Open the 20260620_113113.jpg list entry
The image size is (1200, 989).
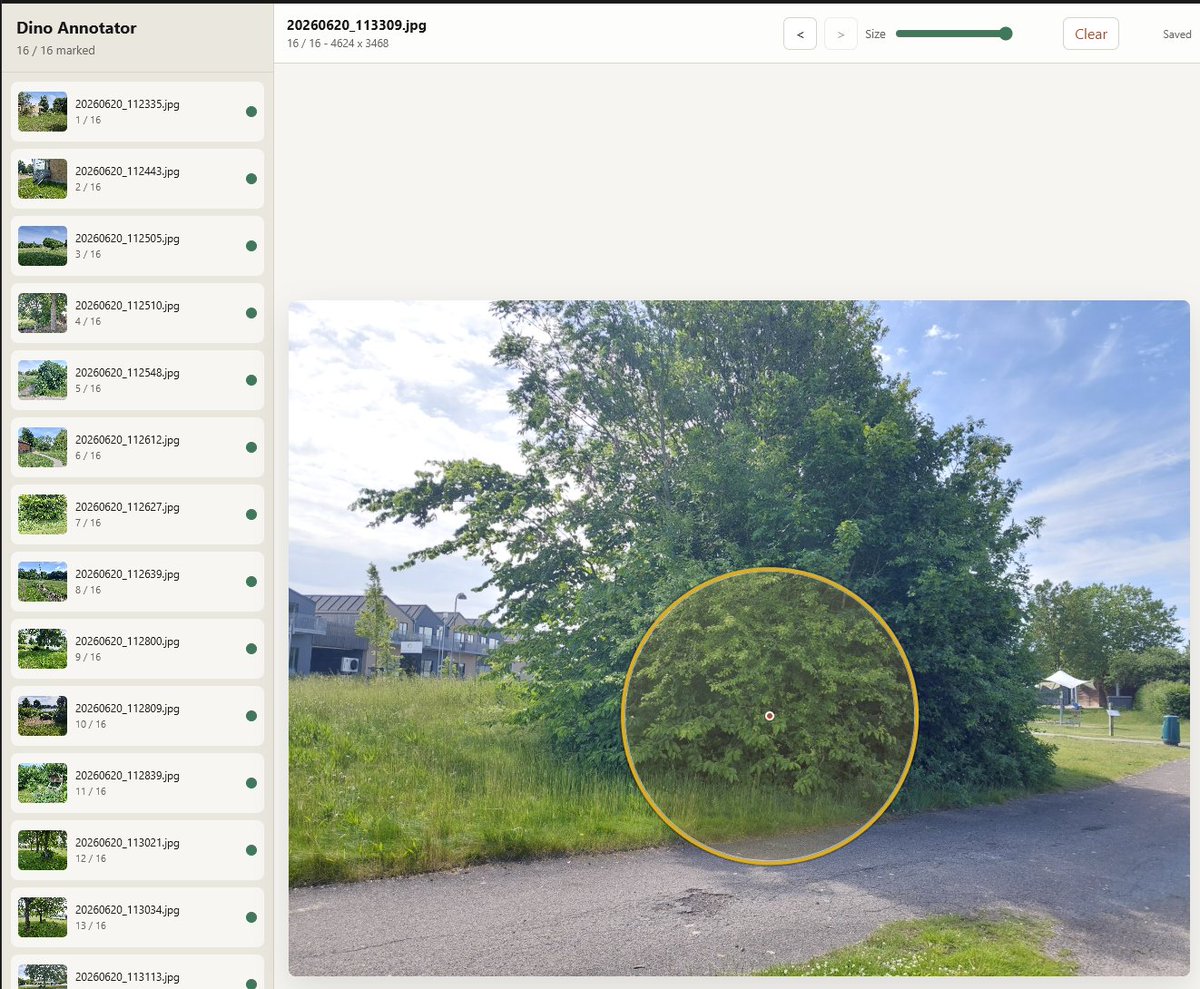pyautogui.click(x=137, y=972)
